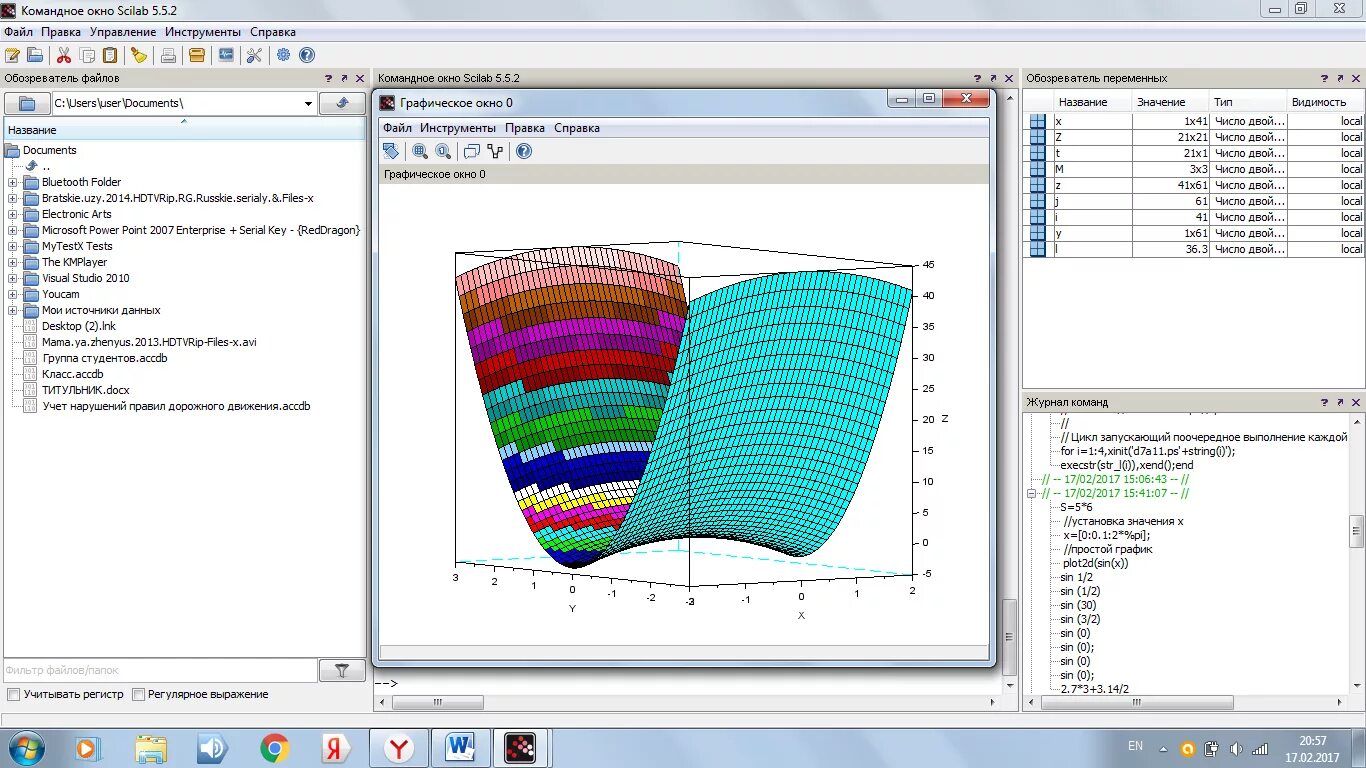
Task: Clear the console with the broom icon
Action: (140, 55)
